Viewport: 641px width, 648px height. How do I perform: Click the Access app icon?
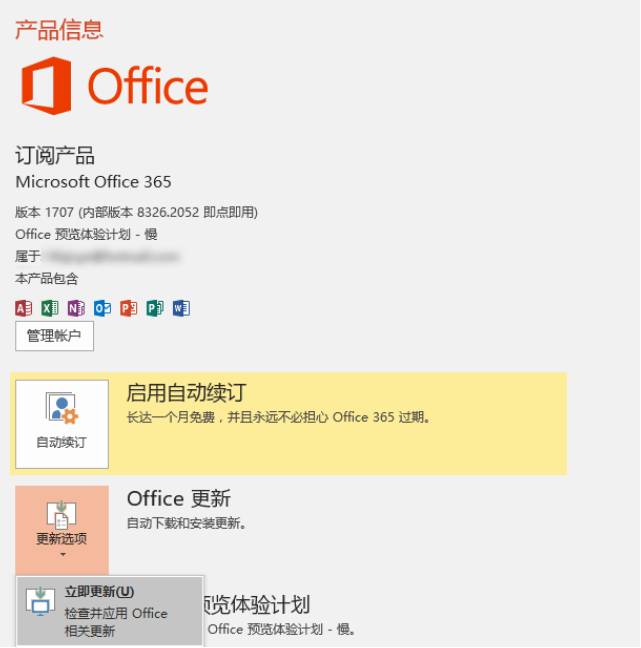pos(24,308)
